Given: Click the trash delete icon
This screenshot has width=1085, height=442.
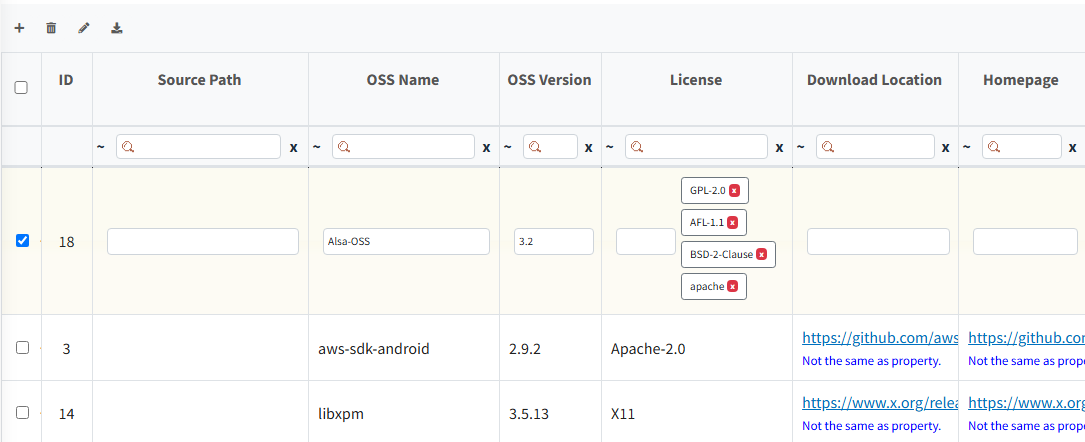Looking at the screenshot, I should pyautogui.click(x=51, y=28).
